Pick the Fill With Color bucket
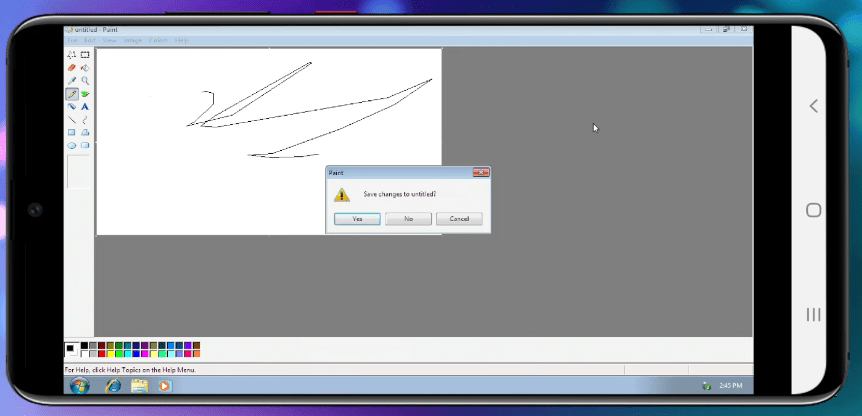The width and height of the screenshot is (862, 416). point(85,68)
